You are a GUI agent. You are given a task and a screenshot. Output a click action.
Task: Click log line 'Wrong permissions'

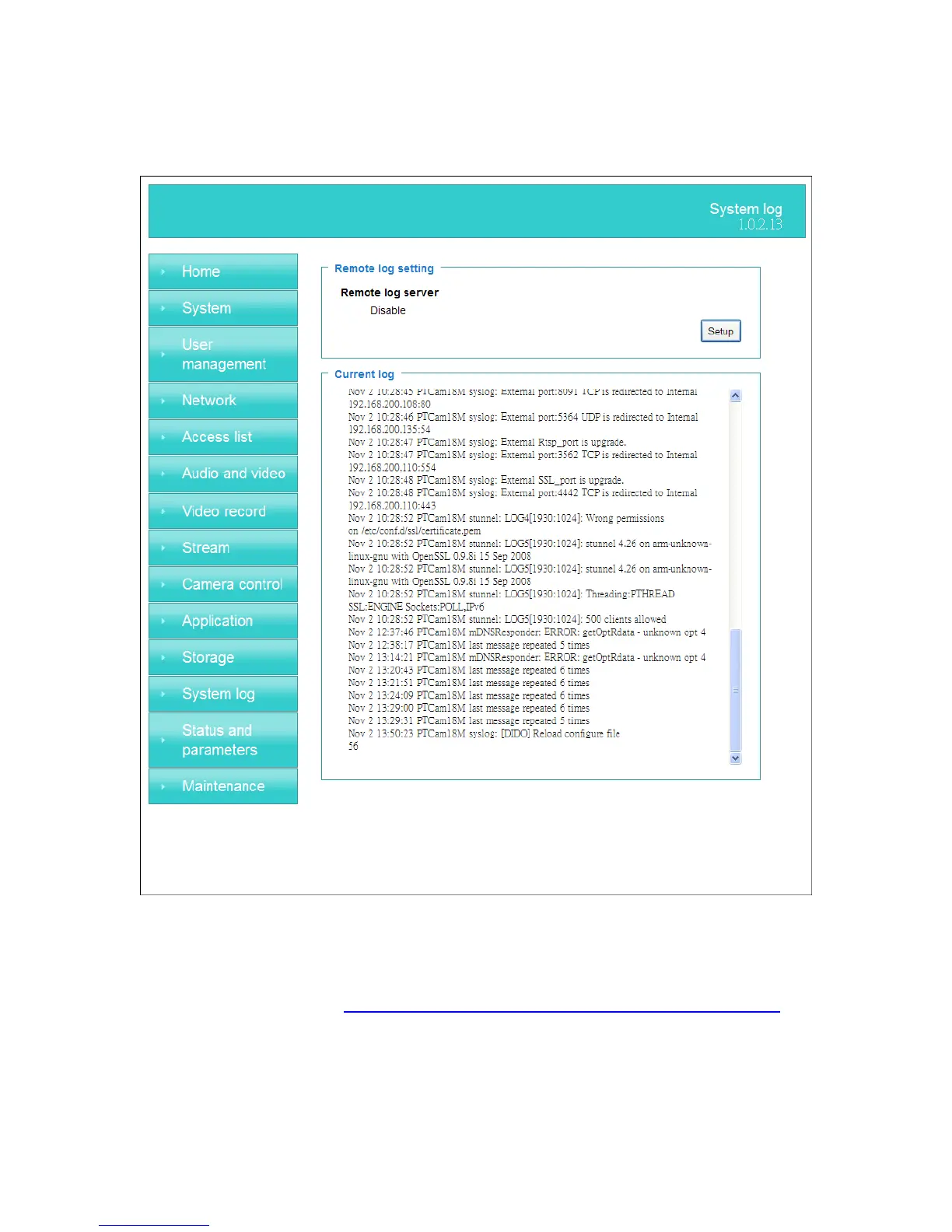[x=506, y=519]
